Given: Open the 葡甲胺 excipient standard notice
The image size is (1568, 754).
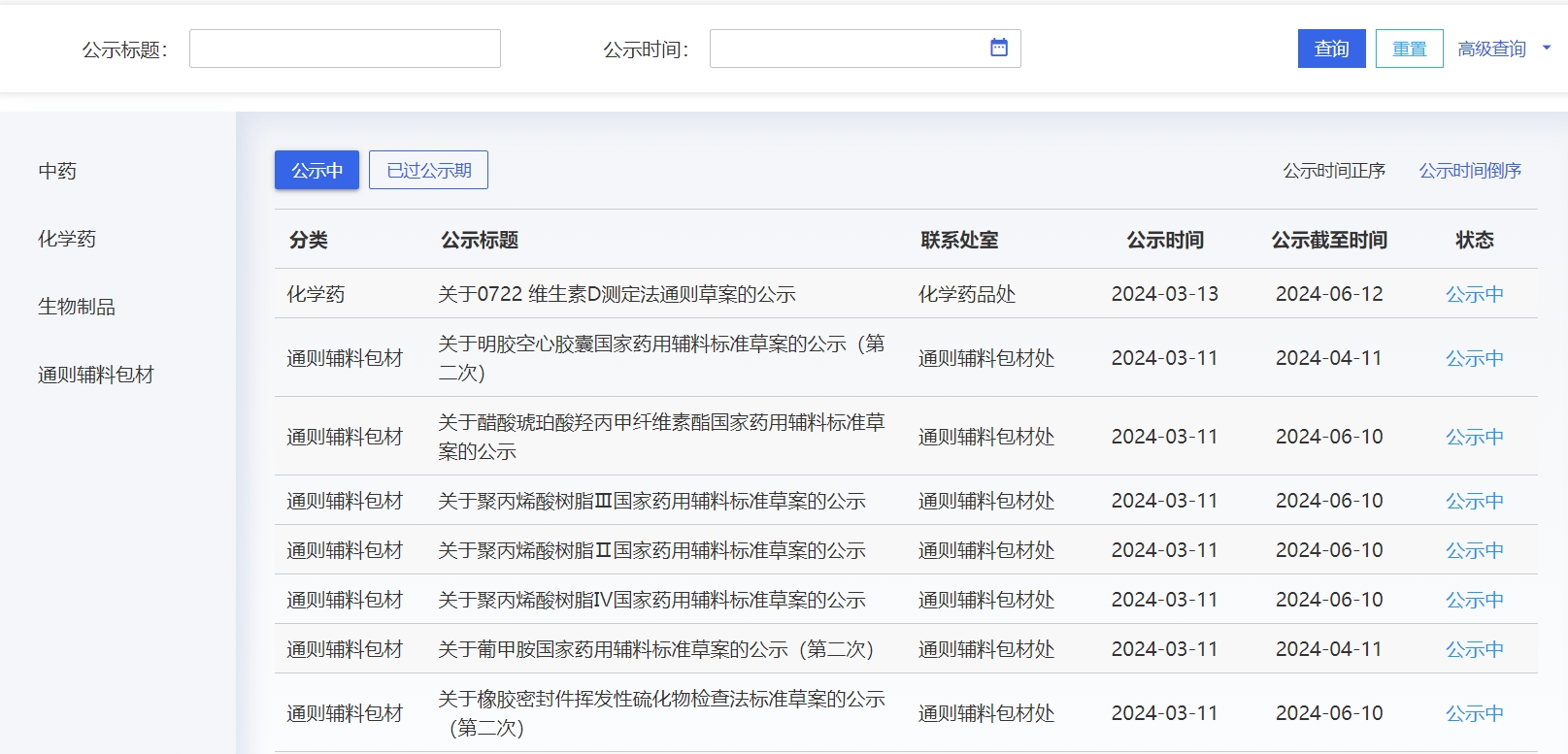Looking at the screenshot, I should (x=655, y=649).
